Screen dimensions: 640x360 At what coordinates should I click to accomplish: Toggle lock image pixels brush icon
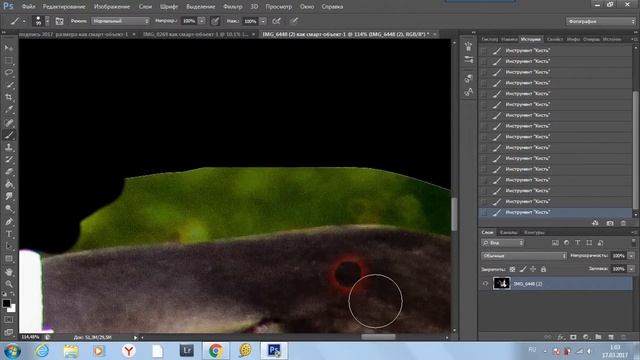coord(523,269)
